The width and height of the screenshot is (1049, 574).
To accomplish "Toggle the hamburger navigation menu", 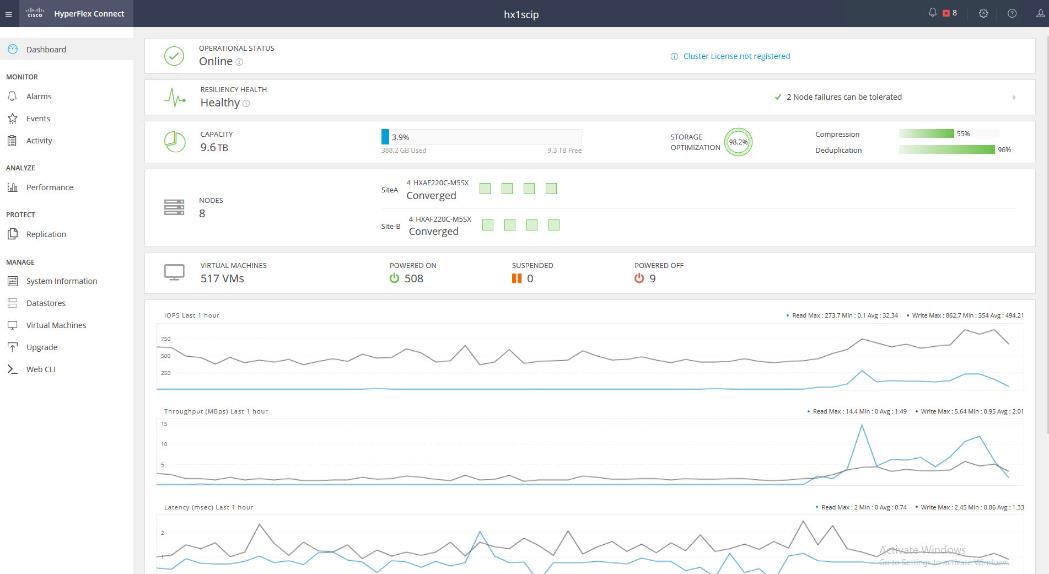I will [x=9, y=14].
